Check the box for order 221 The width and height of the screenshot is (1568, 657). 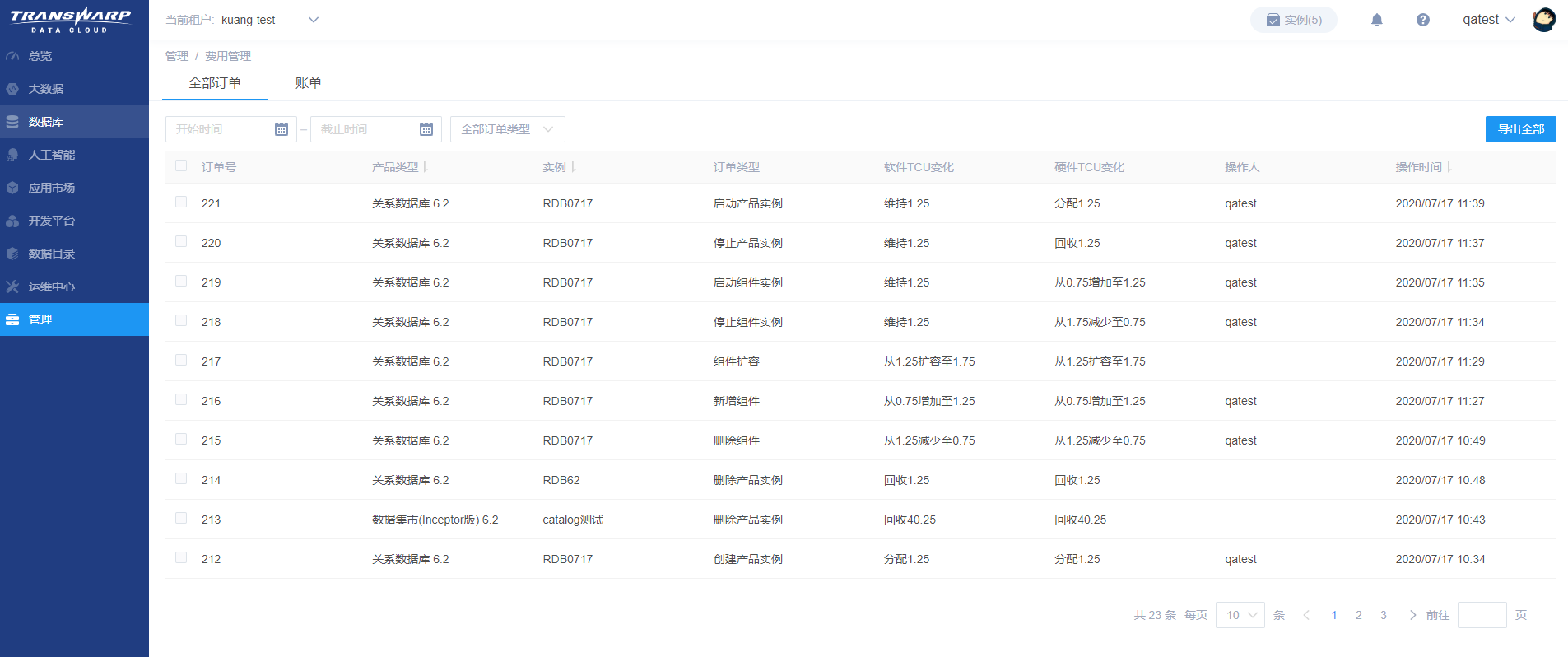[x=181, y=202]
